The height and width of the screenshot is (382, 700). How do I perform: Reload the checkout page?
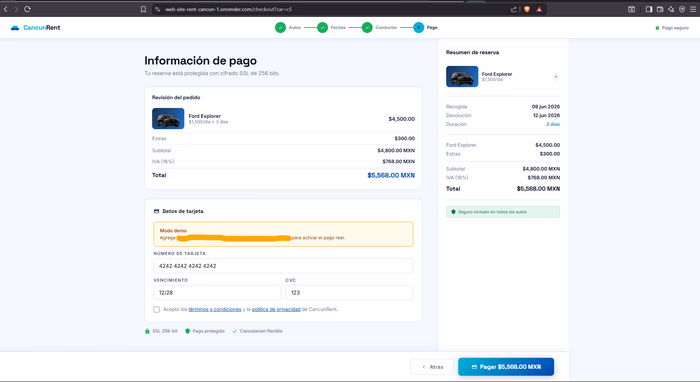[x=27, y=9]
